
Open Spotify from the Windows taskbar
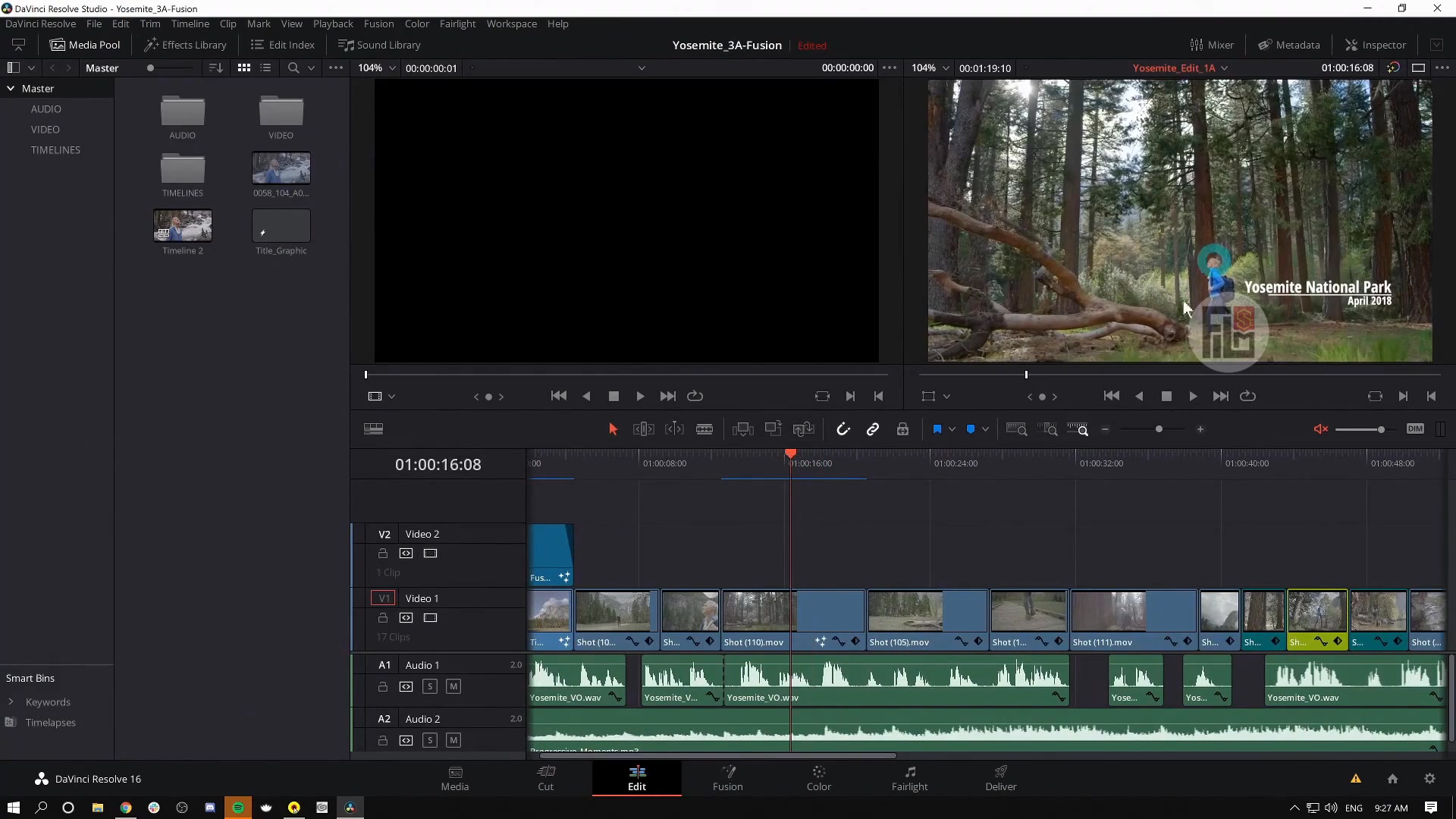(238, 808)
